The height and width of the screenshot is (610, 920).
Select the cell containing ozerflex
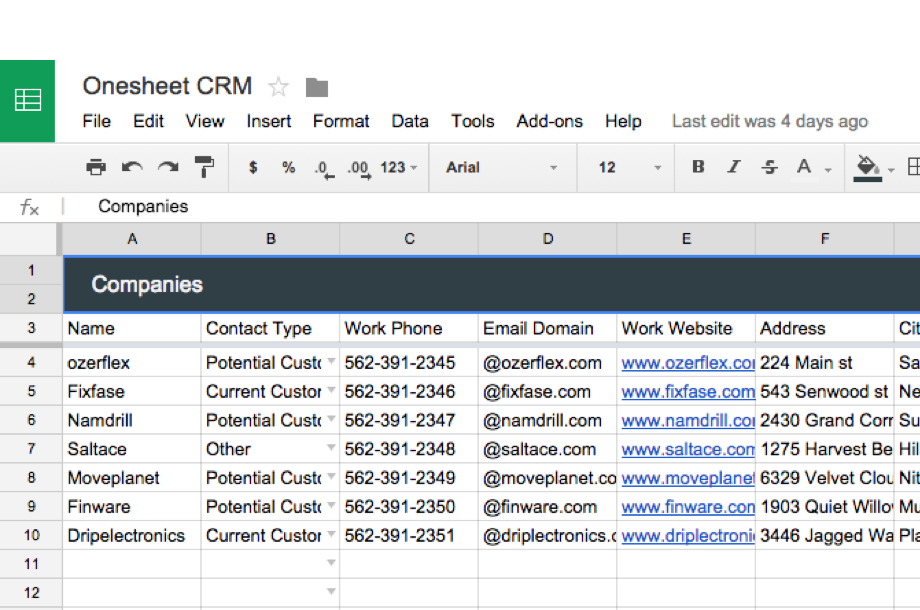(131, 362)
